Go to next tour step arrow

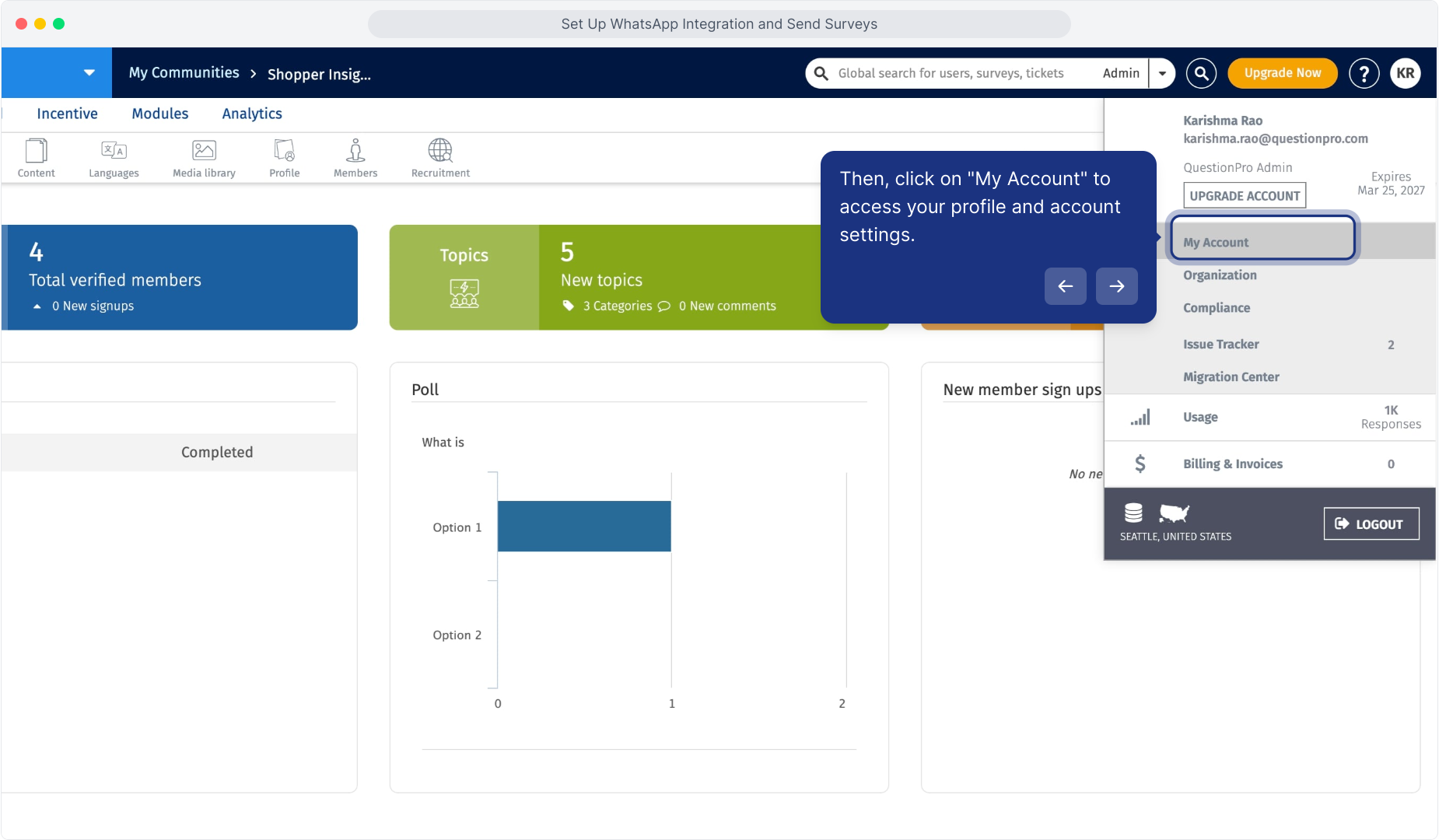pyautogui.click(x=1117, y=286)
